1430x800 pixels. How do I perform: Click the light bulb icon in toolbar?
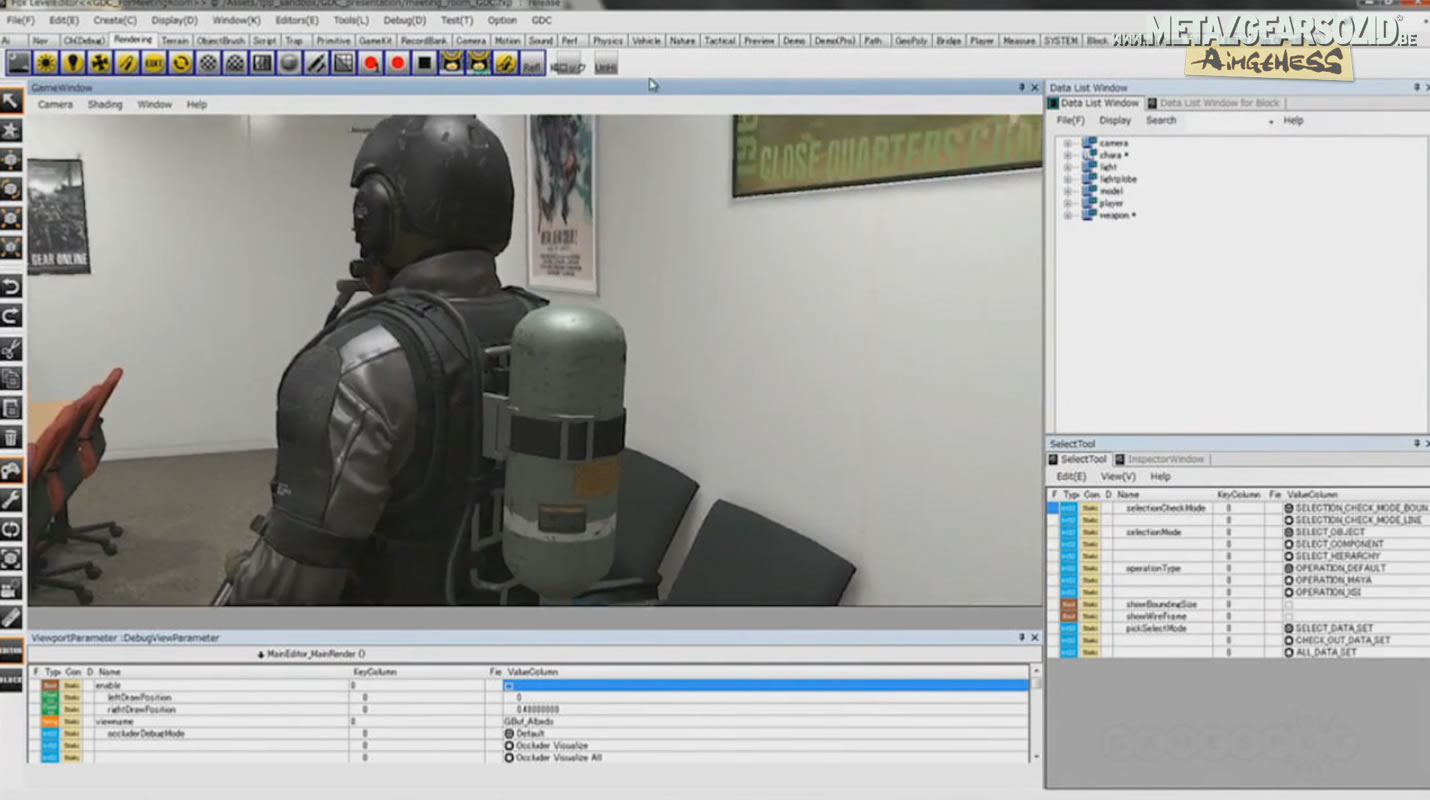pyautogui.click(x=72, y=63)
